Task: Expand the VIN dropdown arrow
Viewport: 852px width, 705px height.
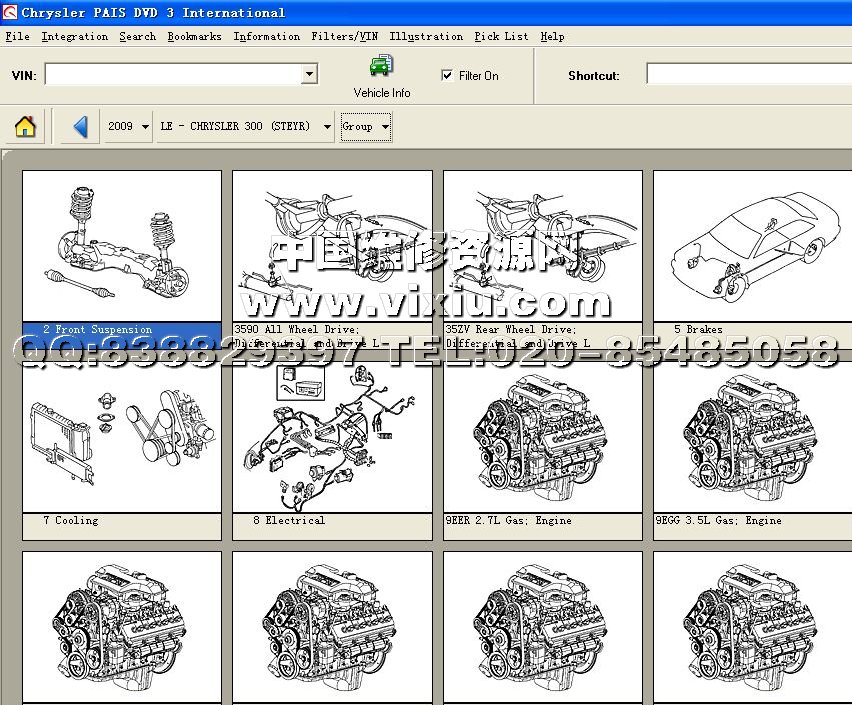Action: point(309,74)
